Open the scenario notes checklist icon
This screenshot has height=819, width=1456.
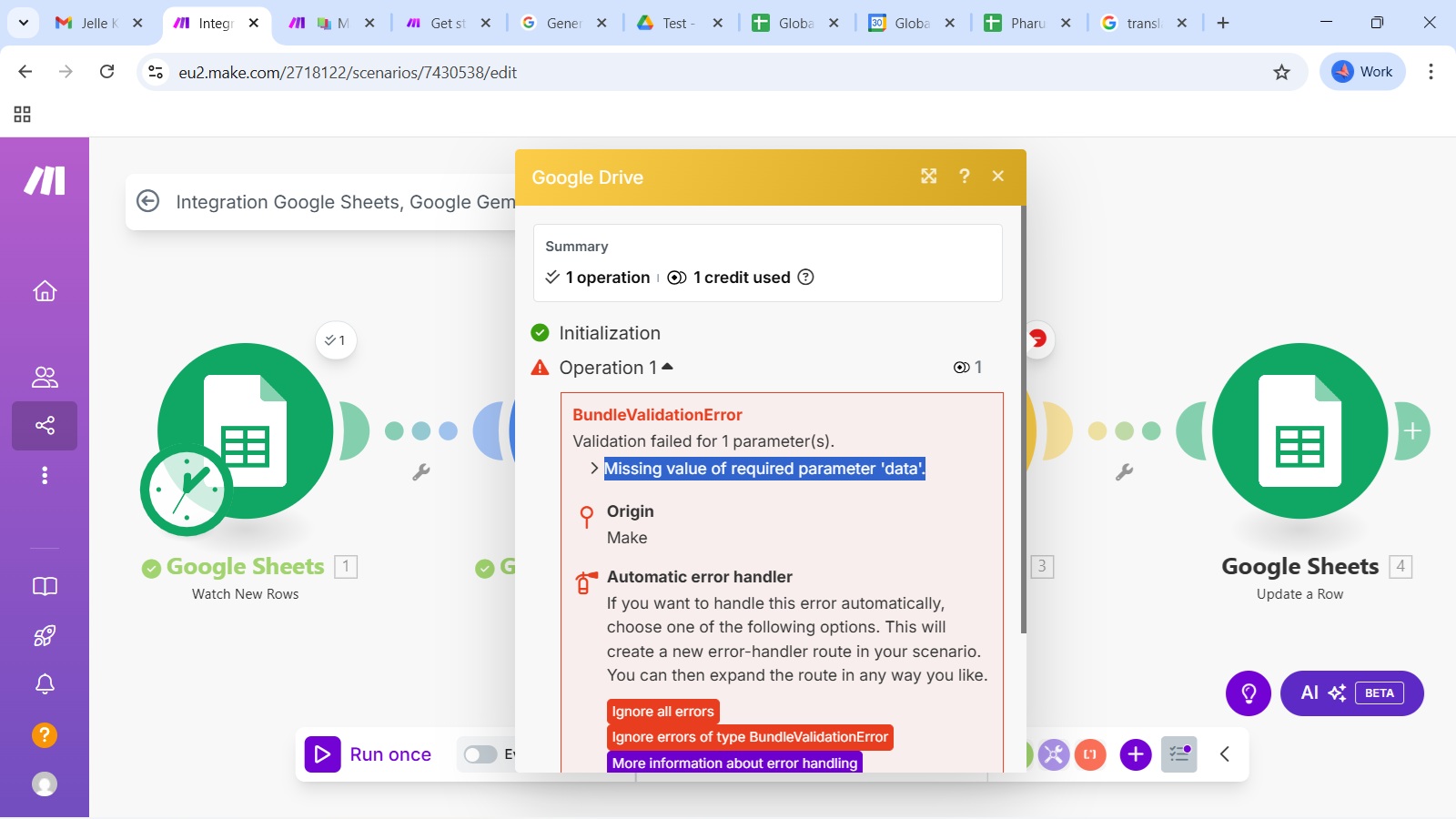(x=1179, y=753)
